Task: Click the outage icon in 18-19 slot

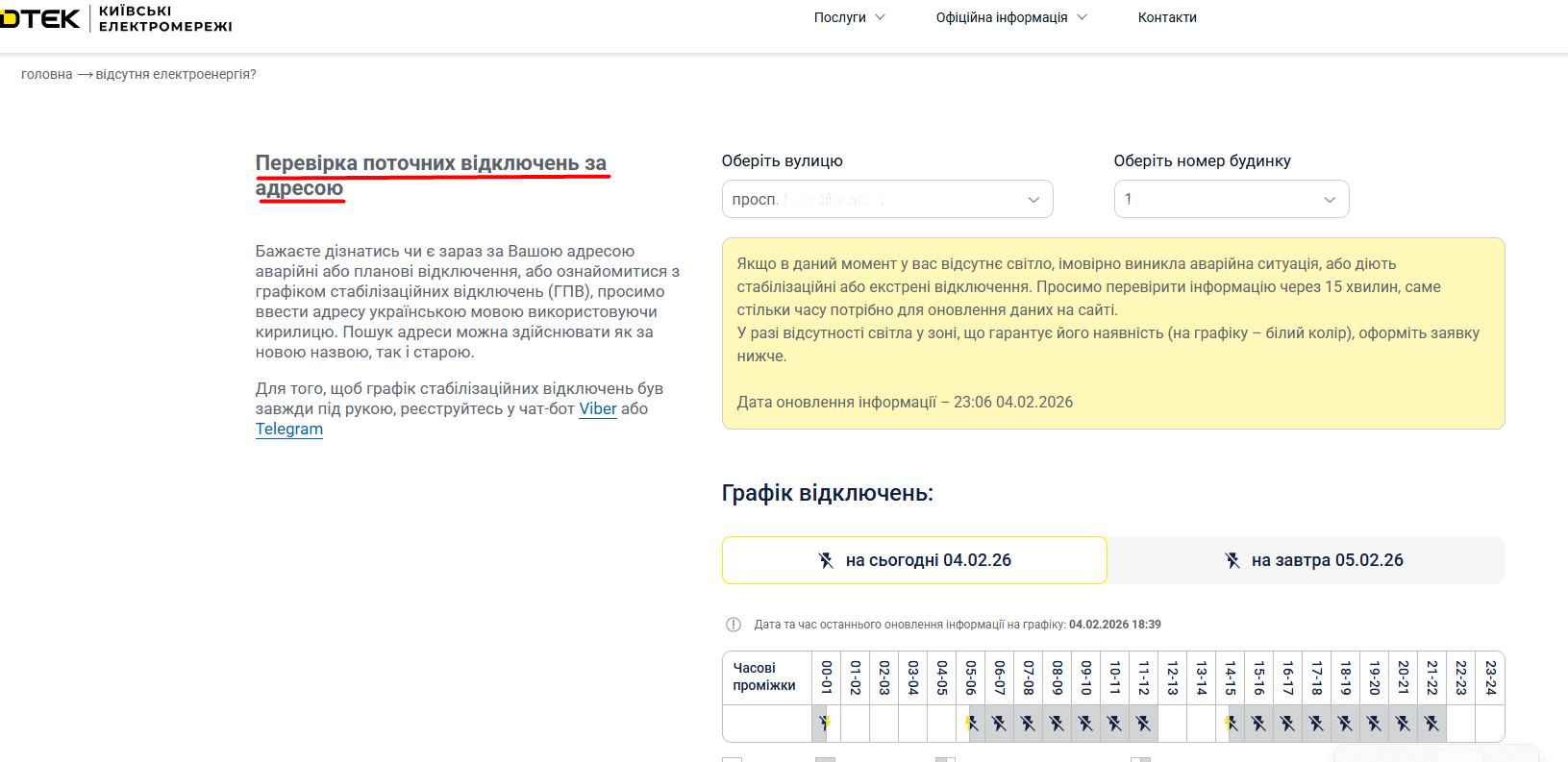Action: (1345, 723)
